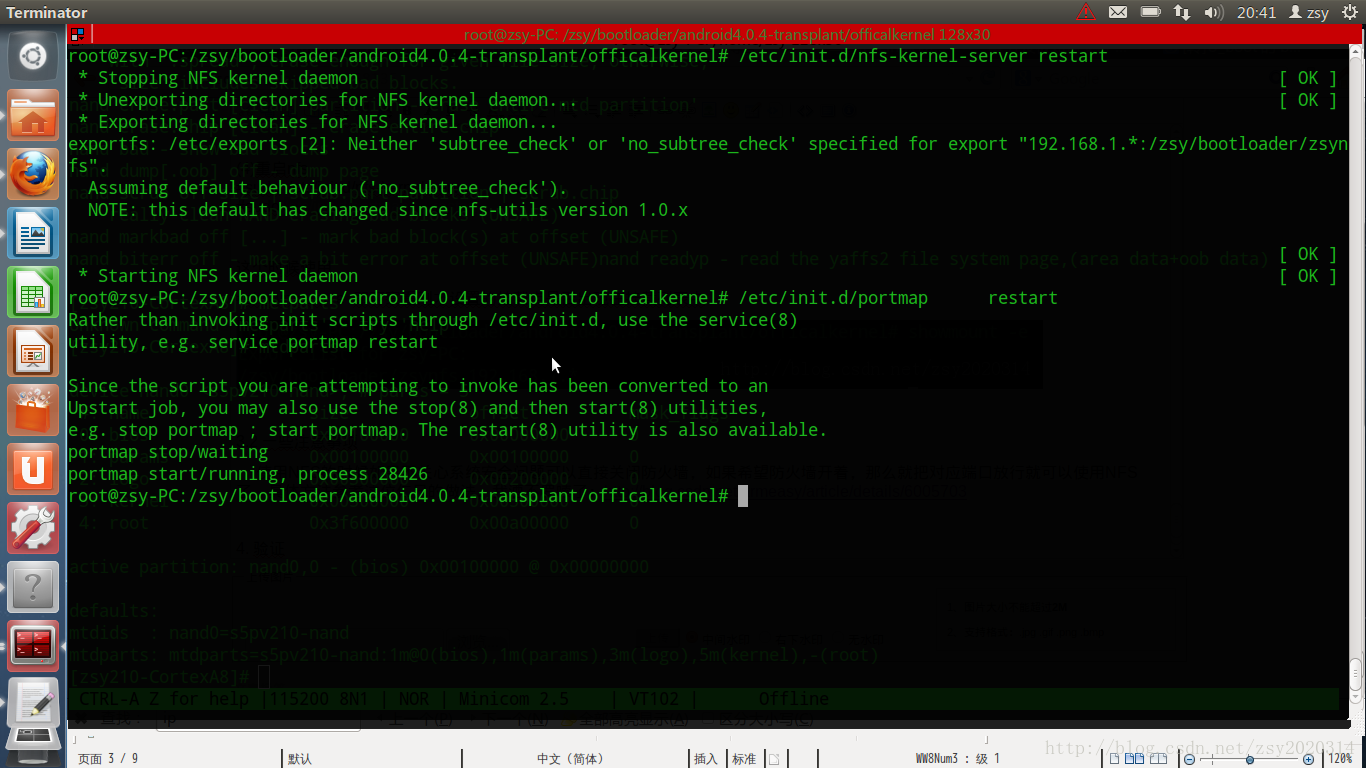Toggle the '标准' selection mode field
This screenshot has width=1366, height=768.
tap(744, 759)
